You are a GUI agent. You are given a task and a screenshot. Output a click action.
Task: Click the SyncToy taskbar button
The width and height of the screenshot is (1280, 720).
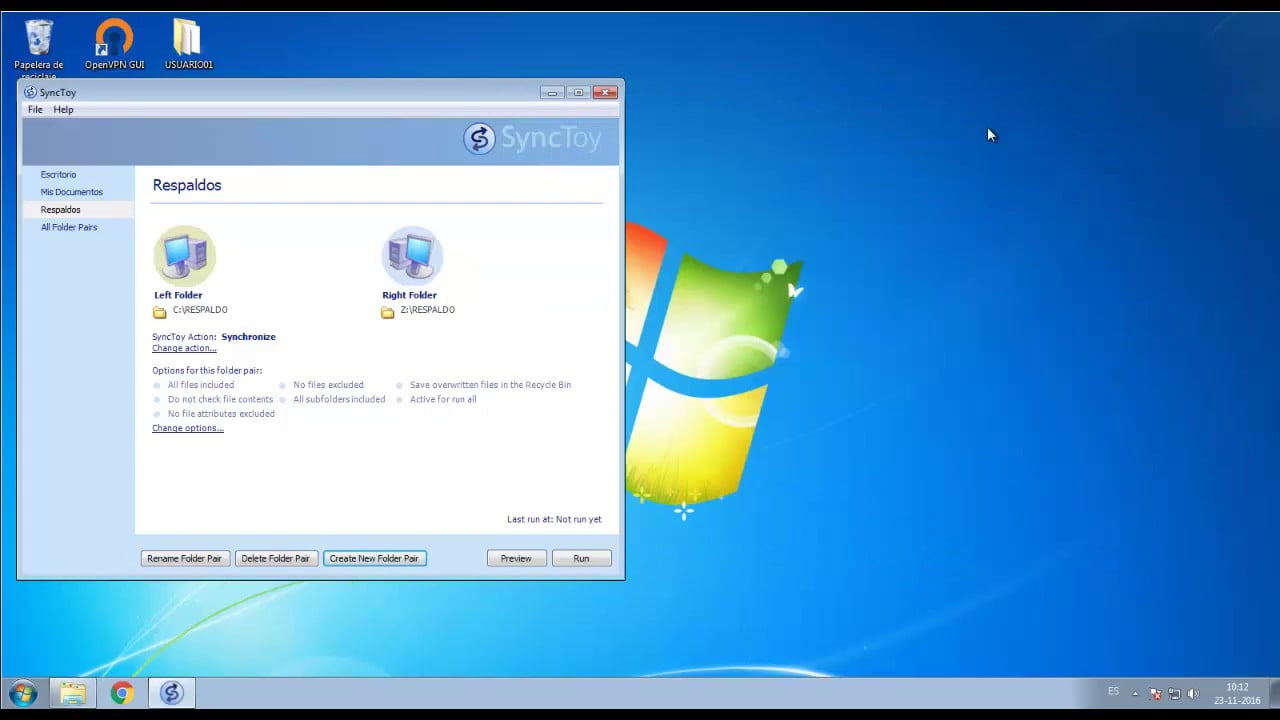pos(172,693)
